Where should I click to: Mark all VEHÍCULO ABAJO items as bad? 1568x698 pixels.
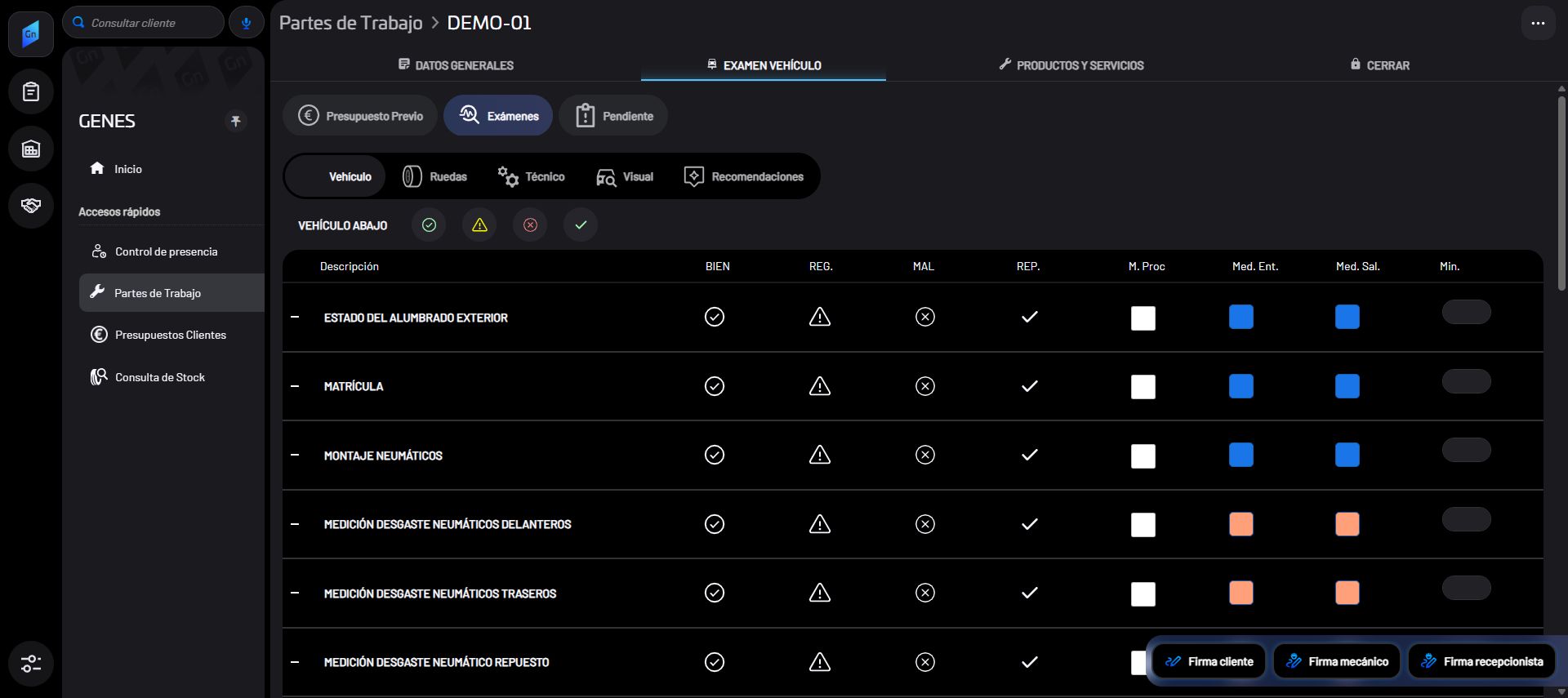pyautogui.click(x=530, y=225)
